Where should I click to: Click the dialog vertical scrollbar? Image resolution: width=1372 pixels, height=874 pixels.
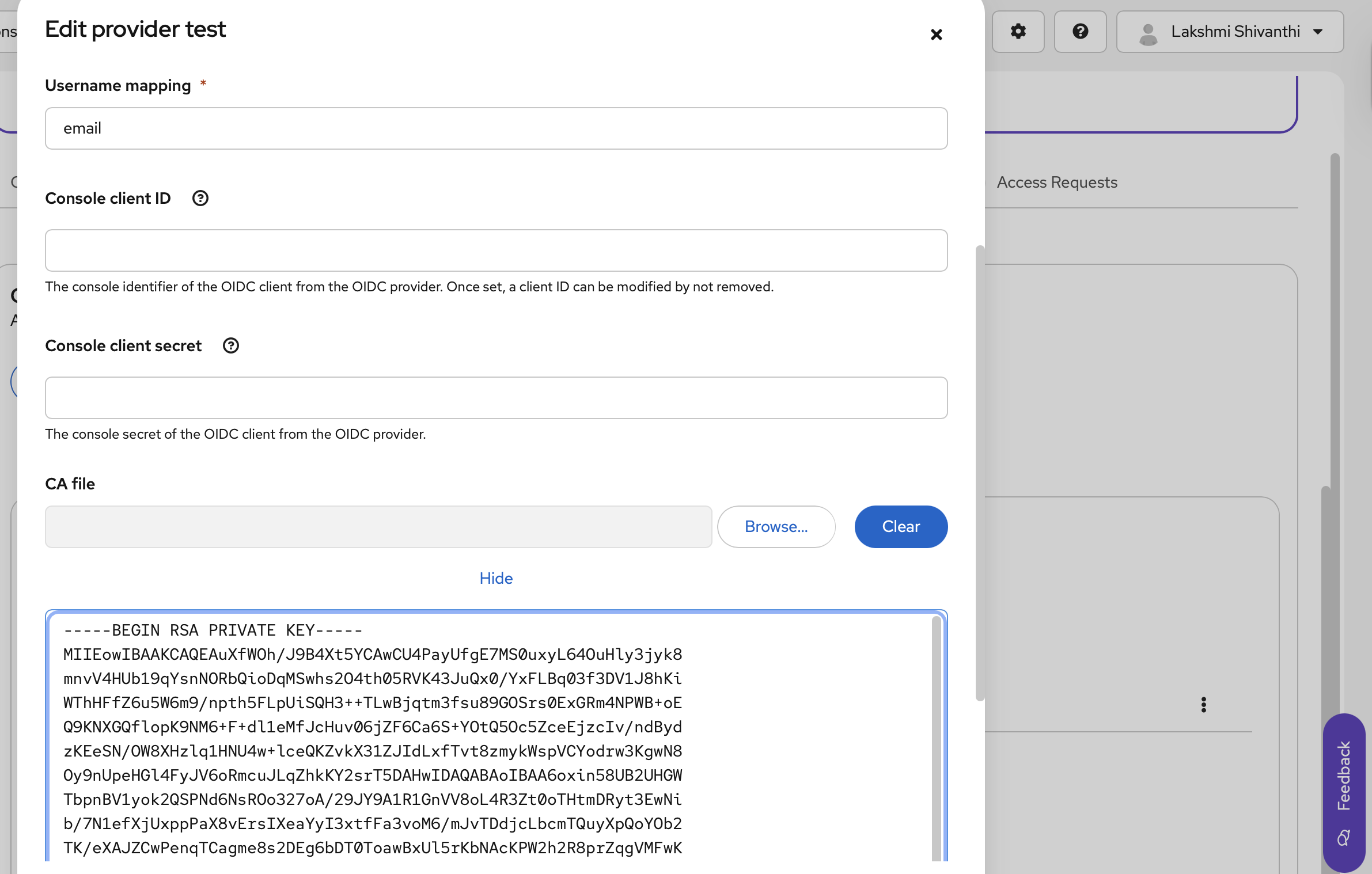[979, 472]
